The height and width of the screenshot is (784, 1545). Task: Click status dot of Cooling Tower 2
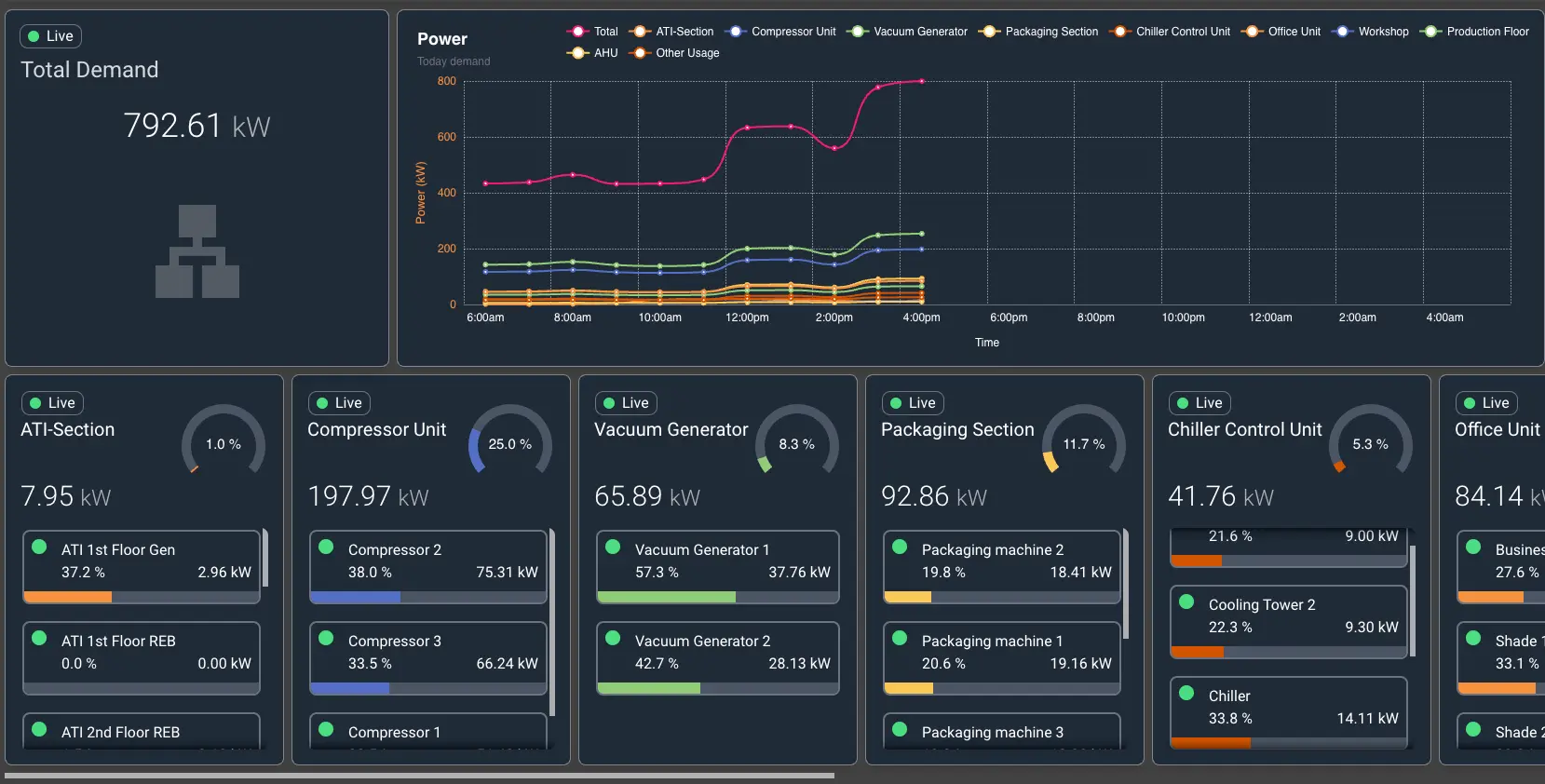tap(1186, 602)
